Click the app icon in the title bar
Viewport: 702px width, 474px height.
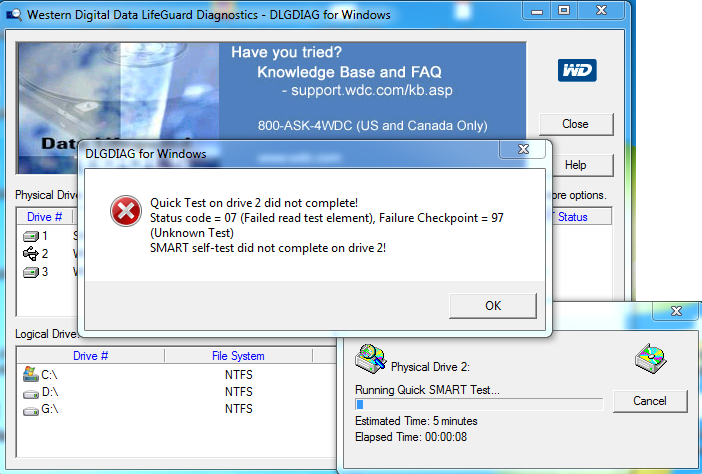[x=13, y=15]
